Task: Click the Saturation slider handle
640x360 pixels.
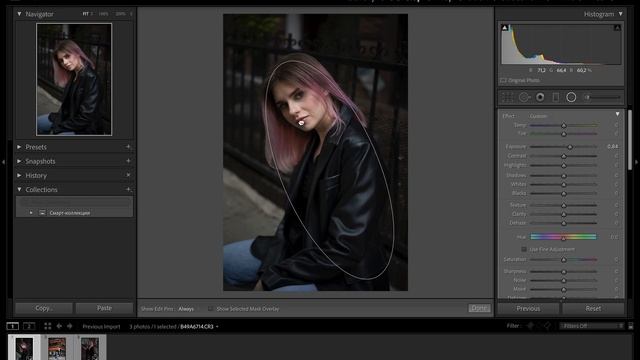Action: coord(564,260)
